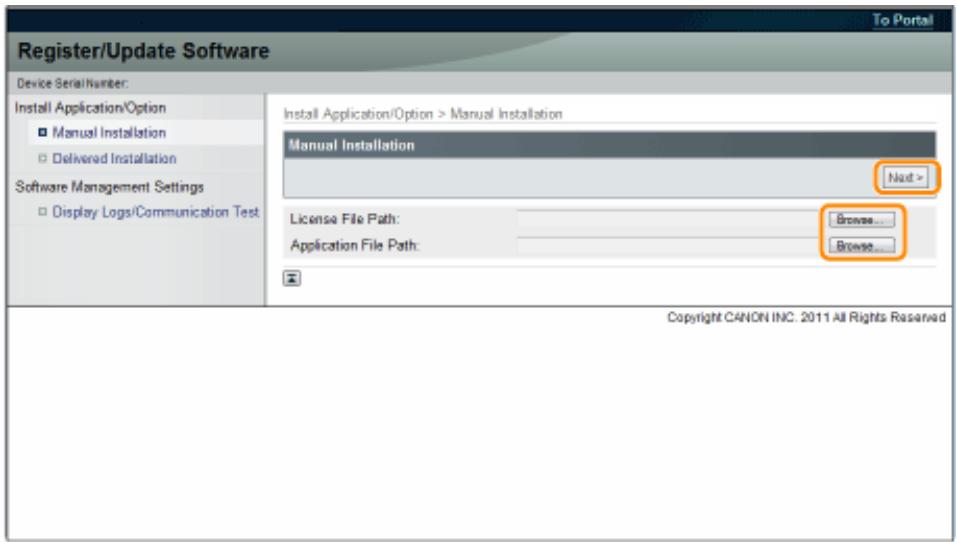Click the Copyright CANON INC. 2011 text
Viewport: 957px width, 542px height.
pos(806,317)
